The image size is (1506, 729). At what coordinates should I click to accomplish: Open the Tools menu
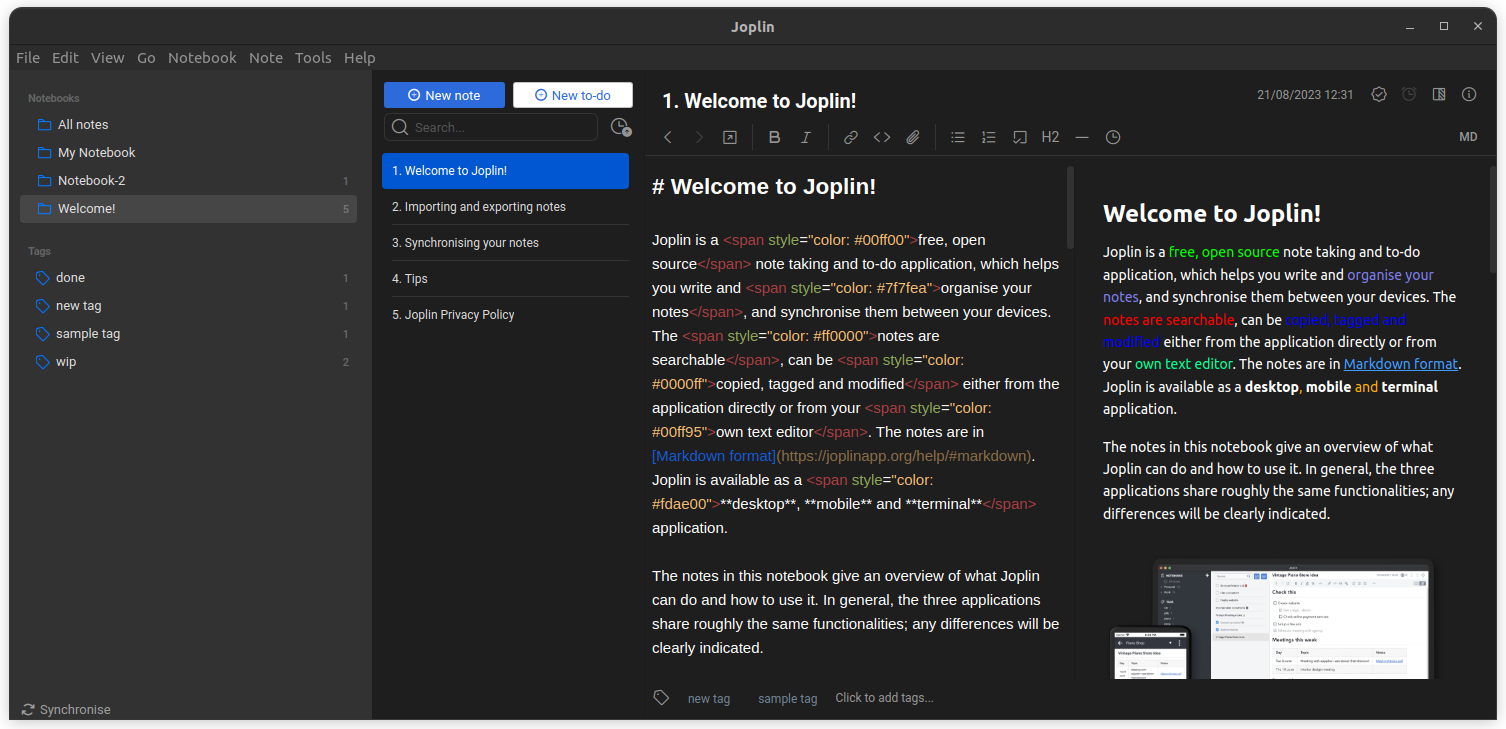pos(313,58)
